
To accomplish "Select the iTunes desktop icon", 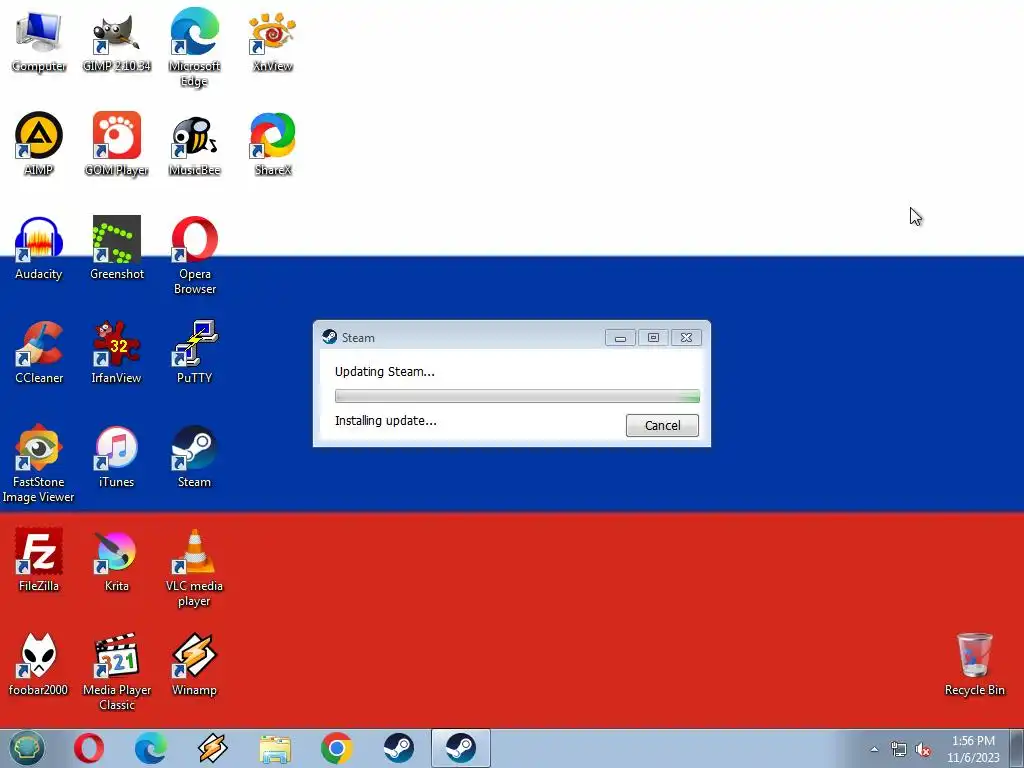I will pyautogui.click(x=116, y=457).
